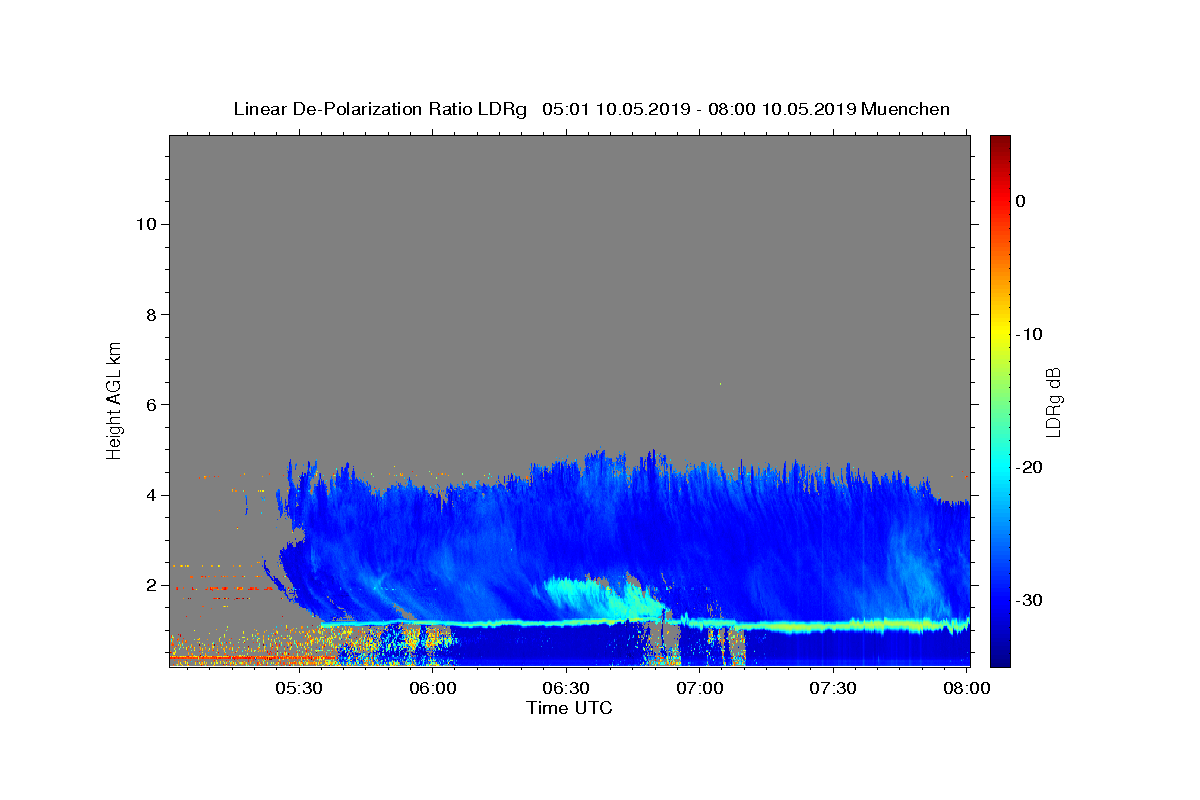The height and width of the screenshot is (800, 1200).
Task: Click the Time UTC axis title
Action: 569,708
